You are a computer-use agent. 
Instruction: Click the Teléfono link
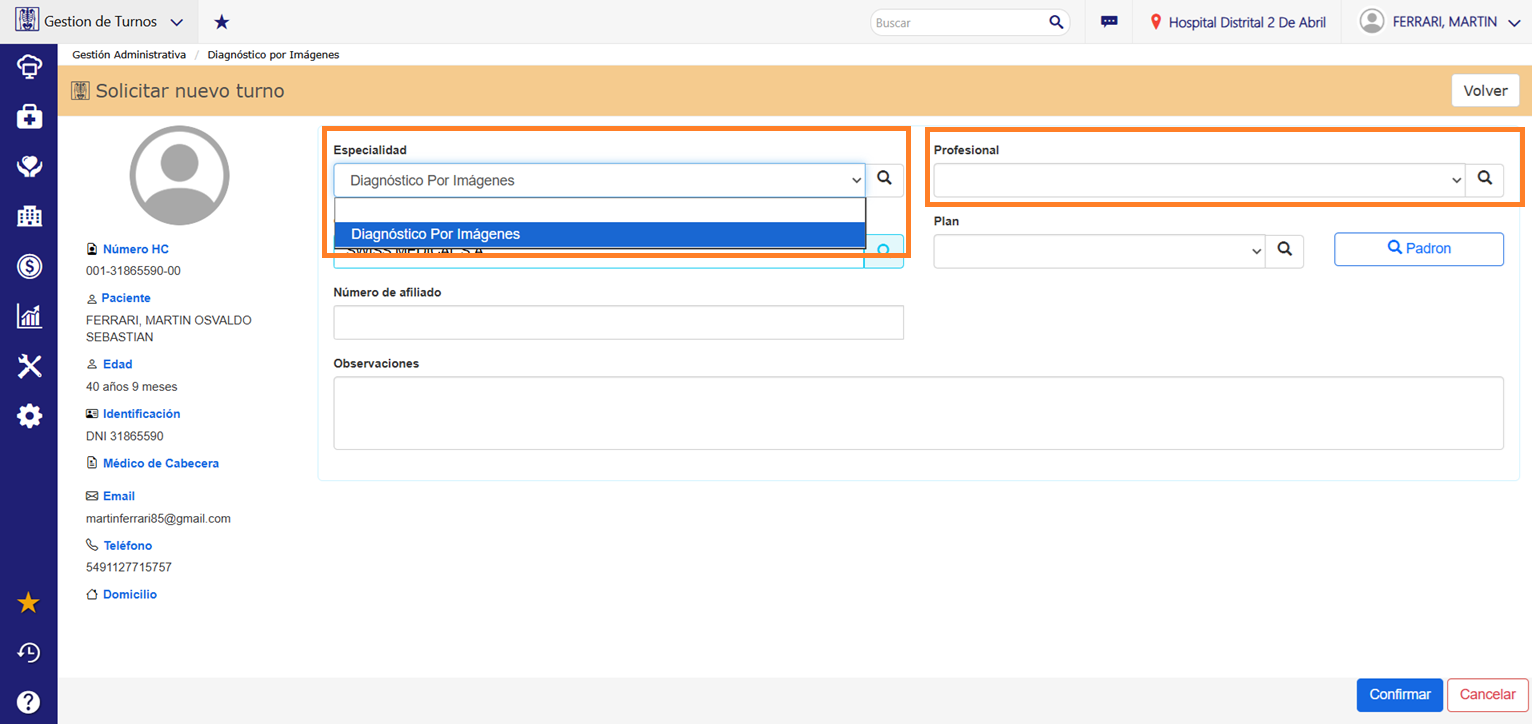click(128, 545)
